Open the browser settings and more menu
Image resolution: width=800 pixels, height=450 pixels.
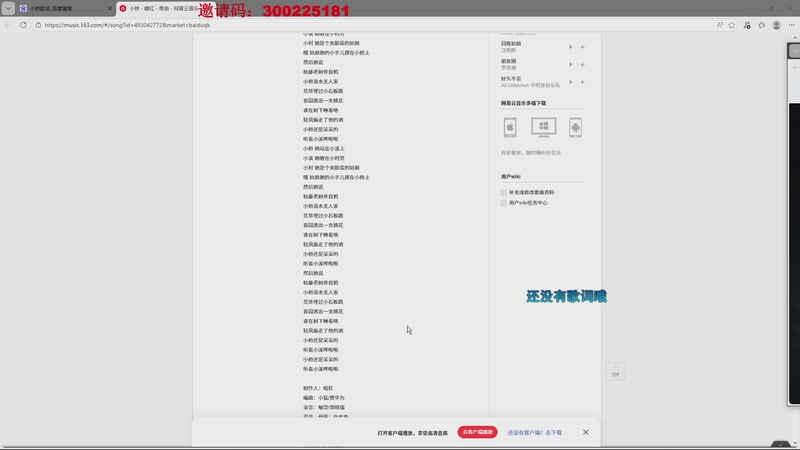point(791,25)
